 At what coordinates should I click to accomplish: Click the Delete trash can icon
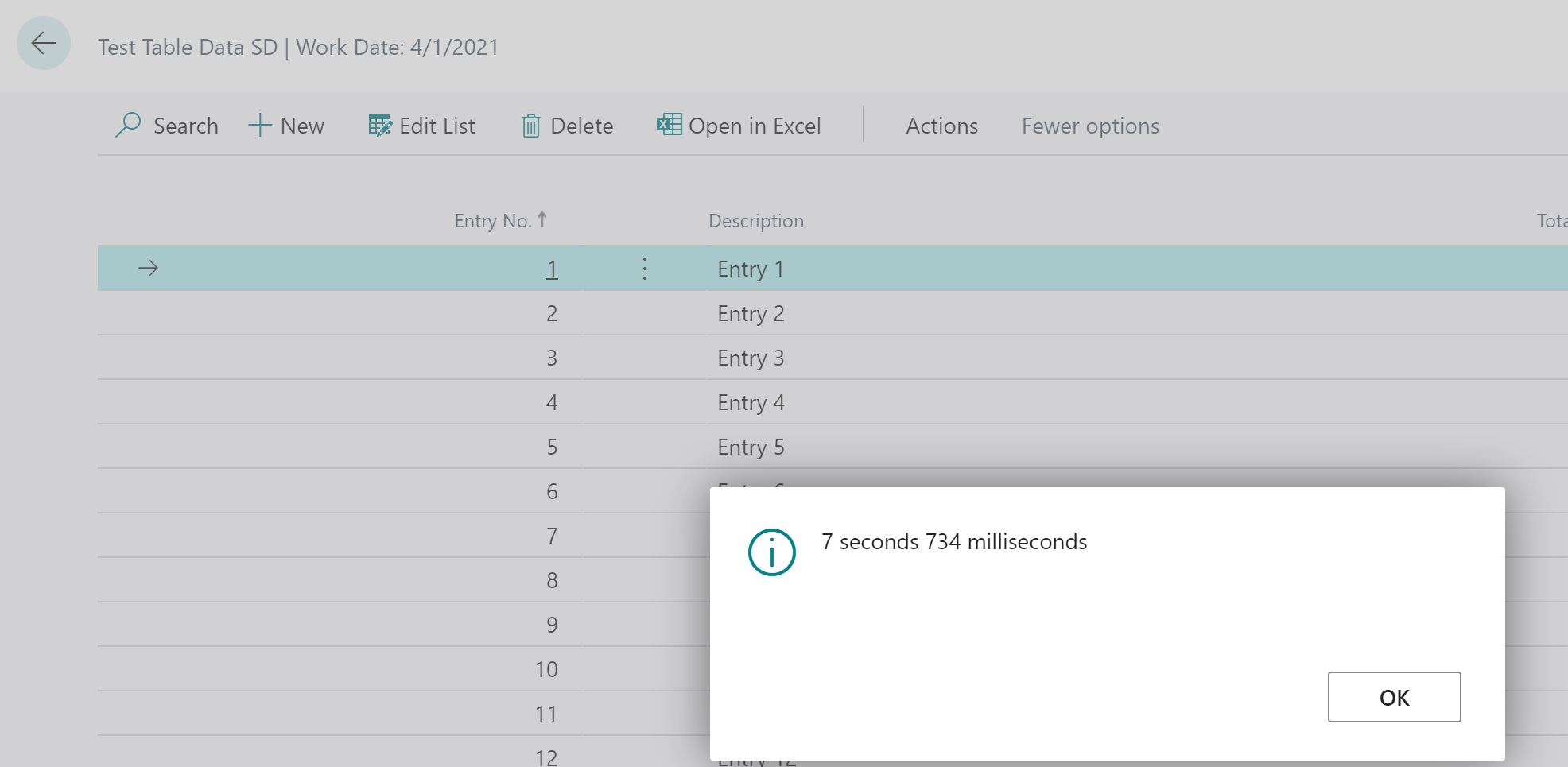pyautogui.click(x=530, y=126)
